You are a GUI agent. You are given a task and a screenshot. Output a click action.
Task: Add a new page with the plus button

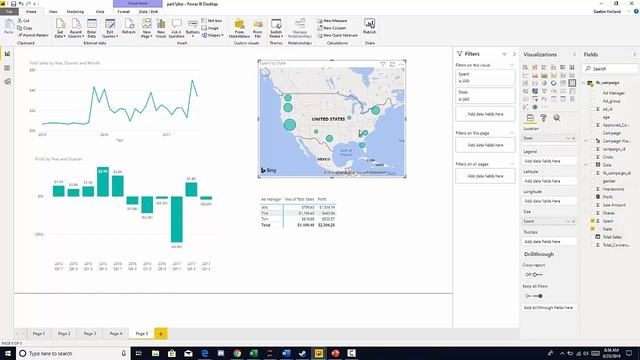pos(161,333)
